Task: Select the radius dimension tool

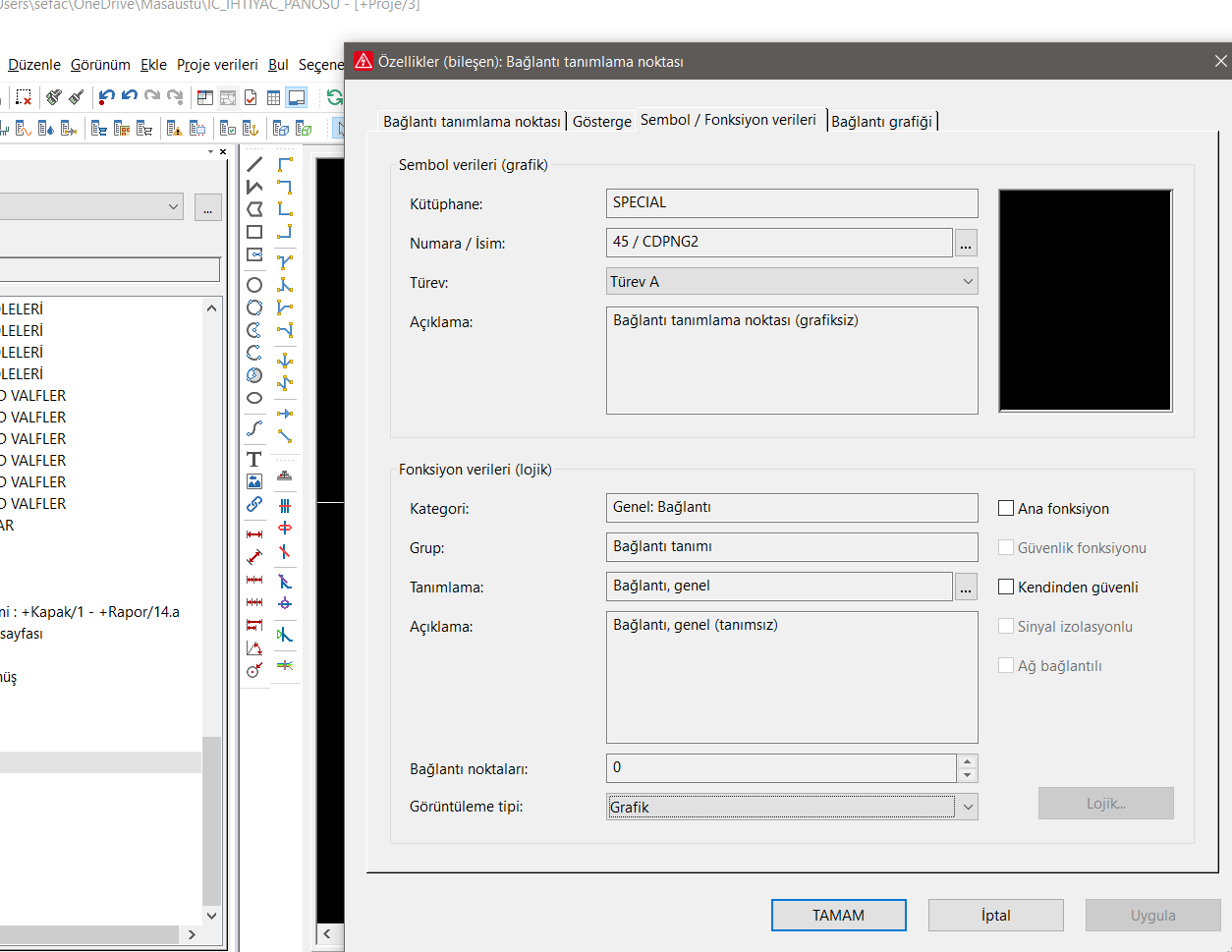Action: (x=254, y=670)
